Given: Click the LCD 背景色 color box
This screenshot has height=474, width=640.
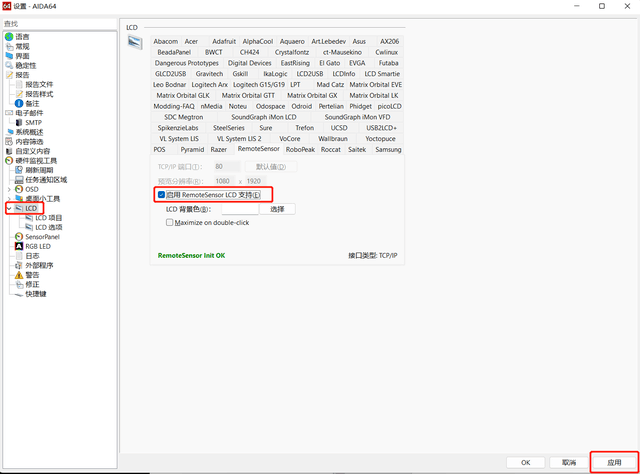Looking at the screenshot, I should click(x=240, y=209).
